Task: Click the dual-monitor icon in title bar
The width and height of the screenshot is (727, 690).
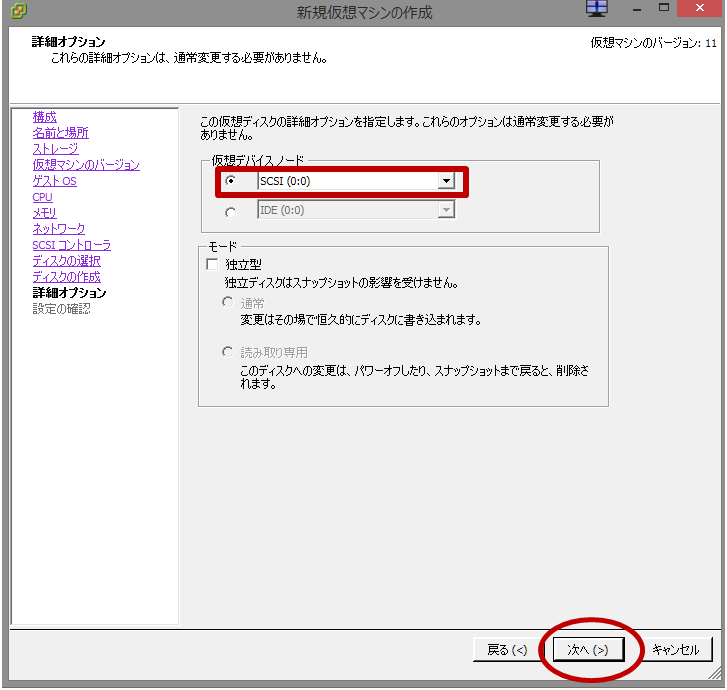Action: click(597, 8)
